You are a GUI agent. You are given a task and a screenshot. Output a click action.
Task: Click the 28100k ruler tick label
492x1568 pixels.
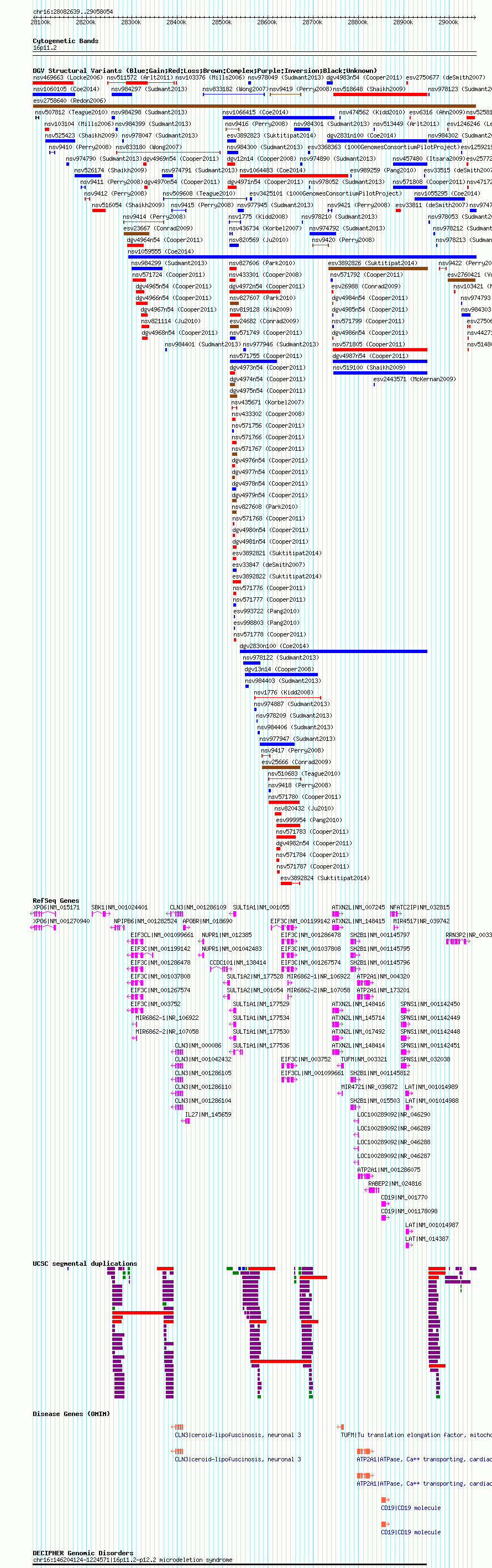(x=41, y=23)
